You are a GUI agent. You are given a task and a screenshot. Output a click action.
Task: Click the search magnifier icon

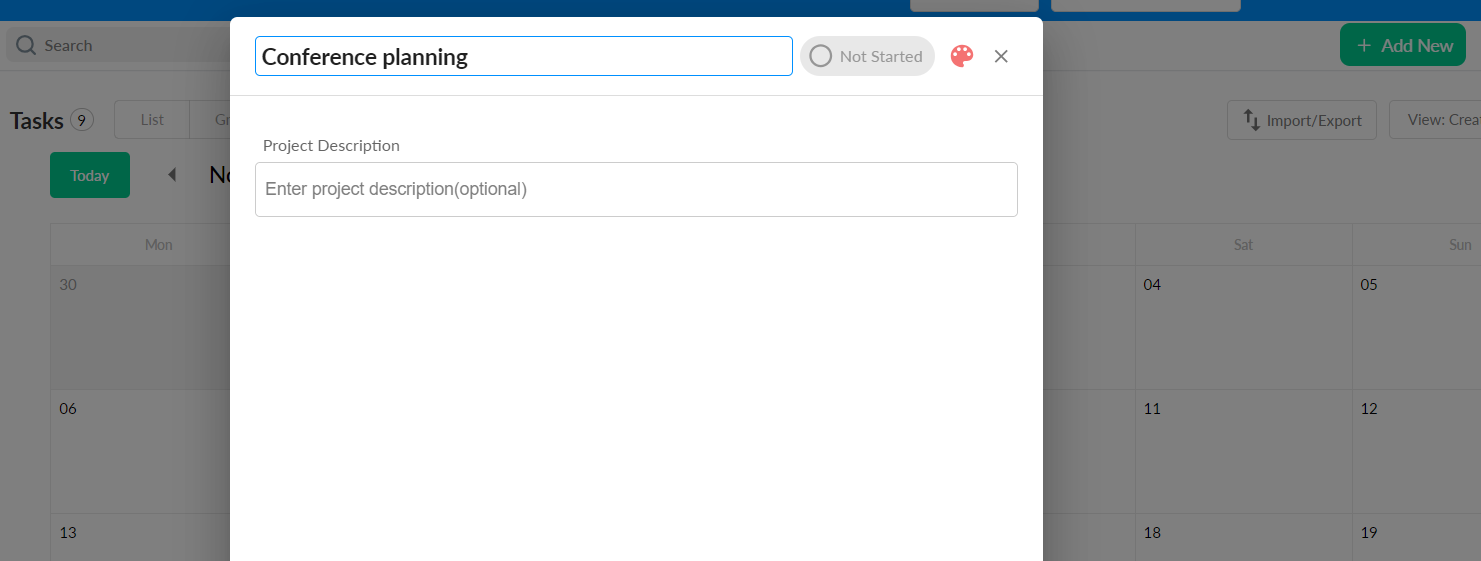26,46
